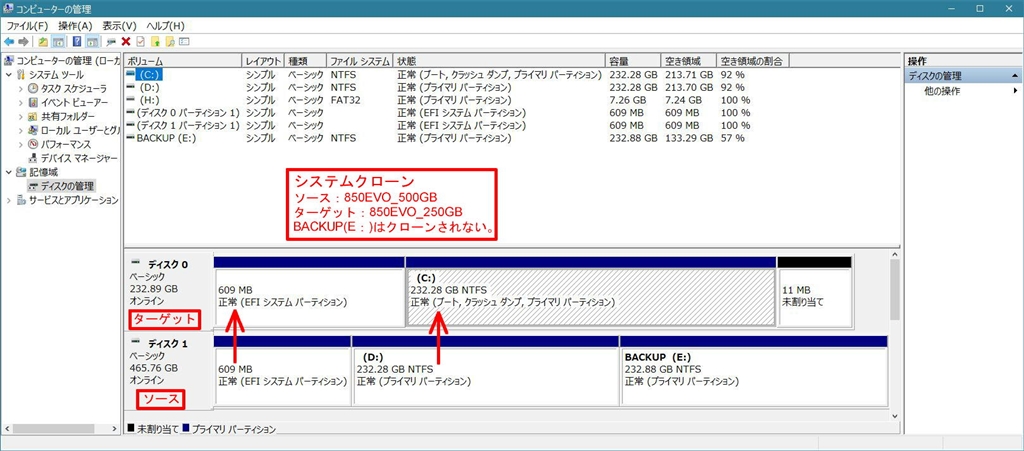
Task: Click the folder with green arrow icon
Action: [x=155, y=42]
